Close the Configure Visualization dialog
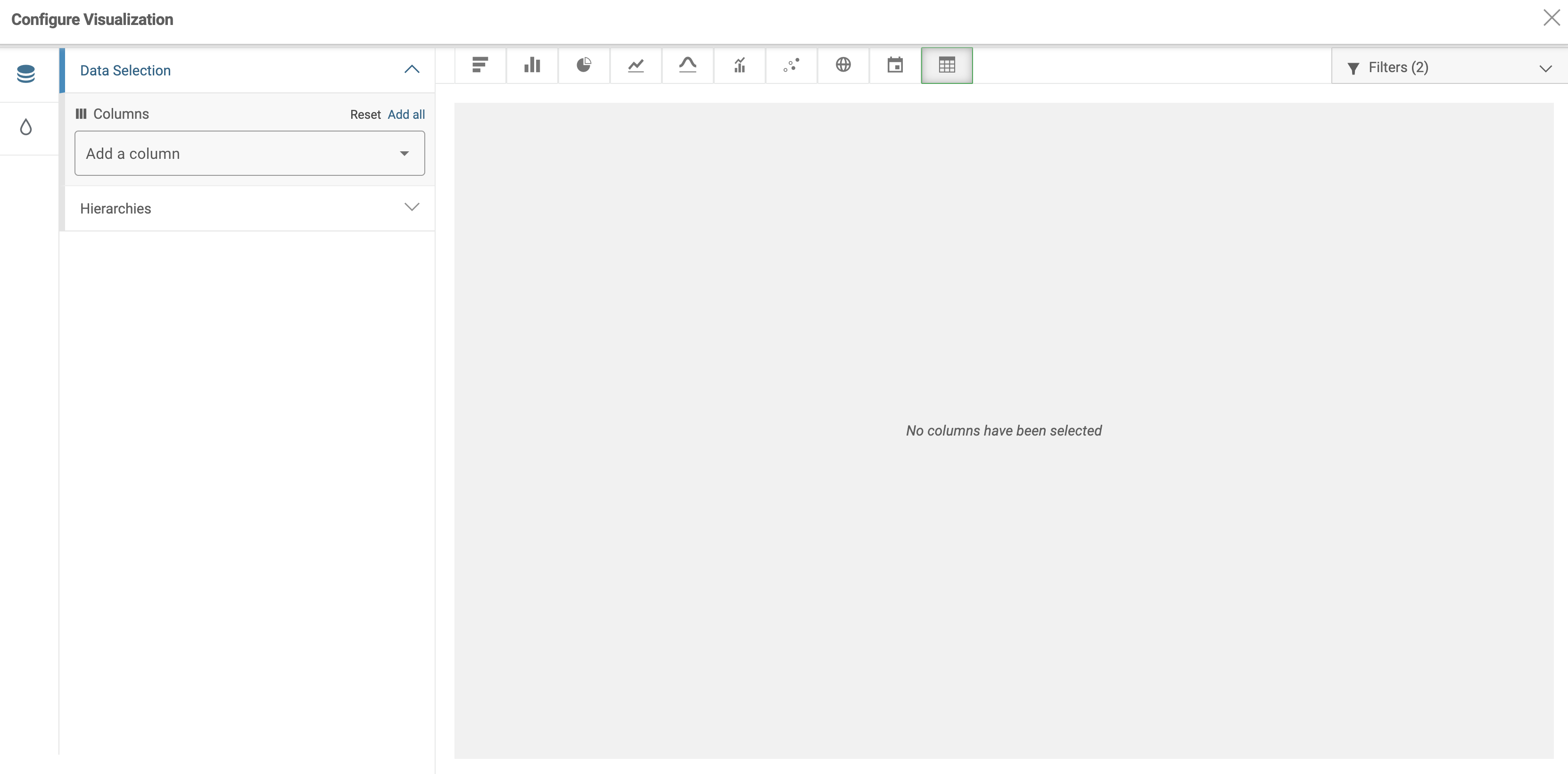The height and width of the screenshot is (774, 1568). tap(1551, 18)
